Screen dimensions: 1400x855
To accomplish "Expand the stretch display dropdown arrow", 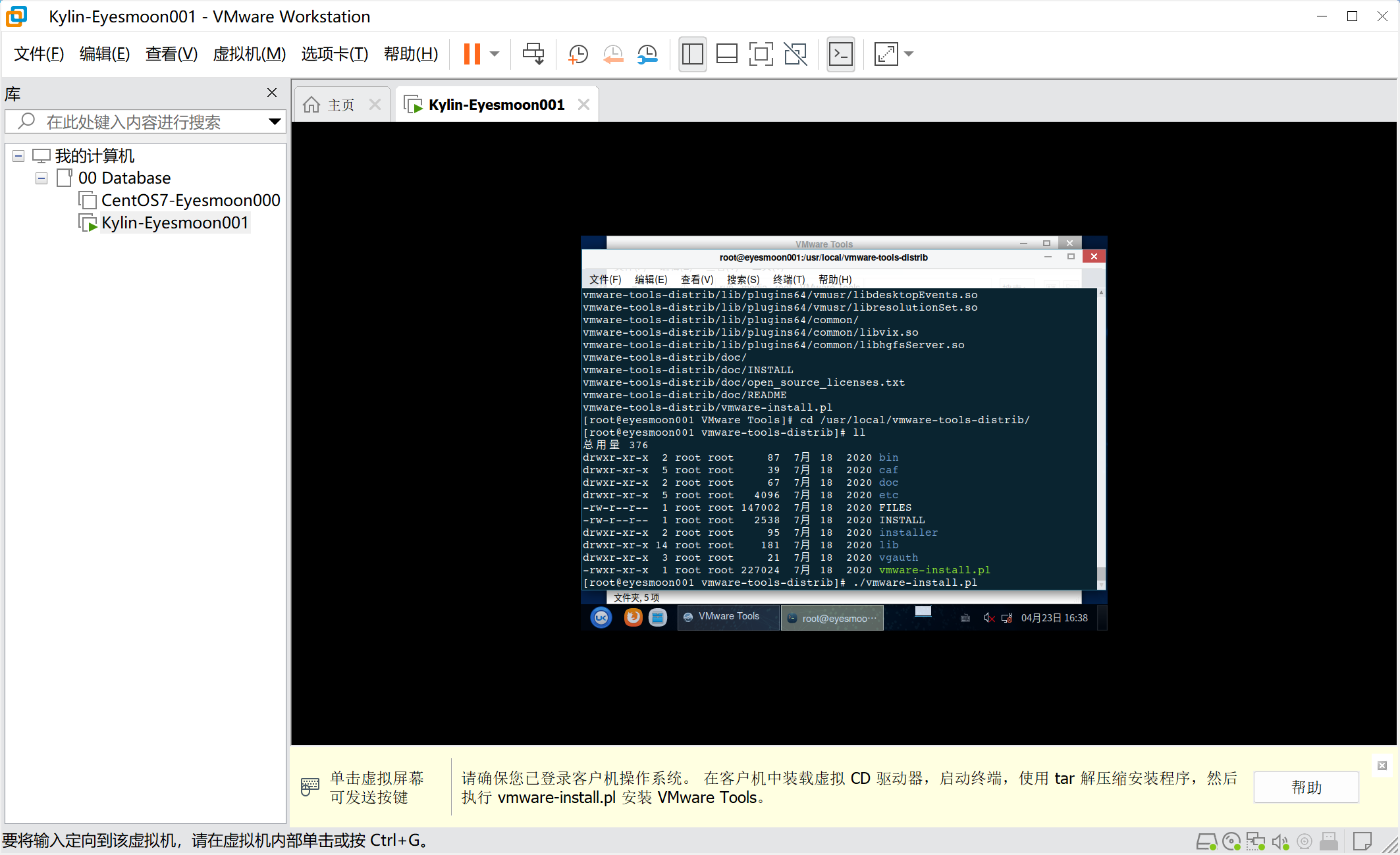I will (x=909, y=54).
